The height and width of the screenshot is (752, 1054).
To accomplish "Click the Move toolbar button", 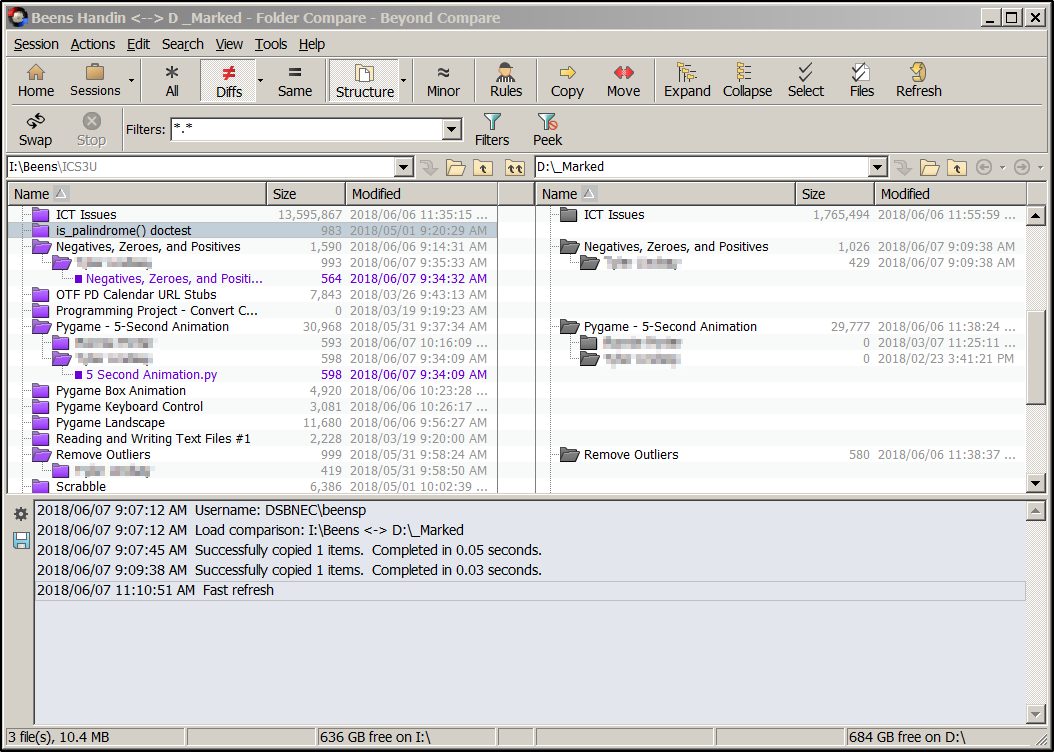I will coord(623,81).
